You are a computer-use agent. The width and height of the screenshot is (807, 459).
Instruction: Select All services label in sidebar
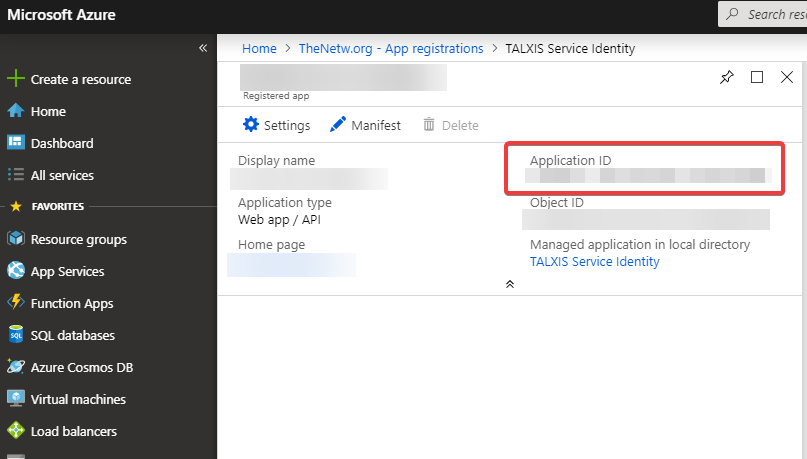coord(62,175)
